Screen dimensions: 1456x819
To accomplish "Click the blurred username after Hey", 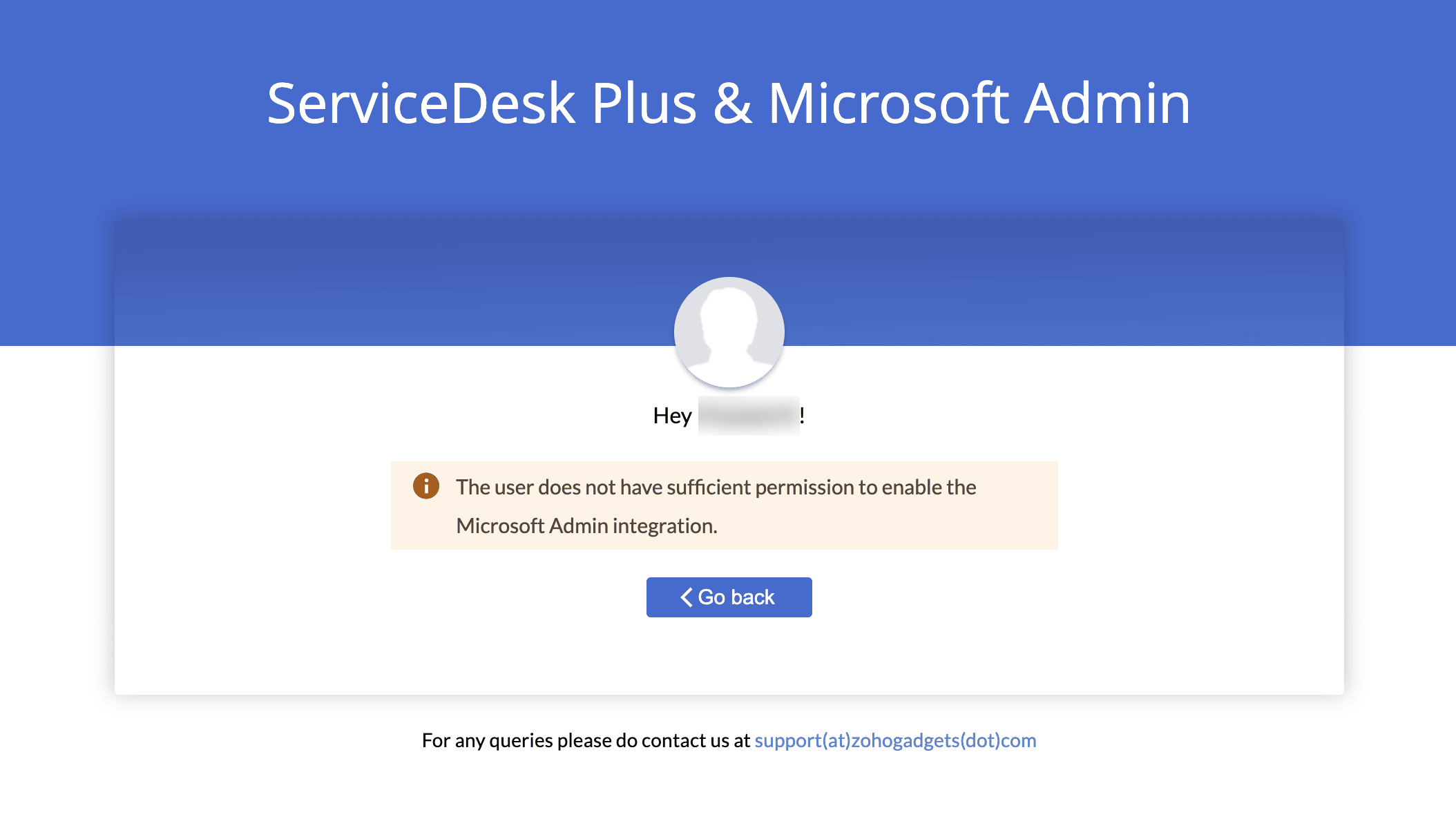I will 748,416.
